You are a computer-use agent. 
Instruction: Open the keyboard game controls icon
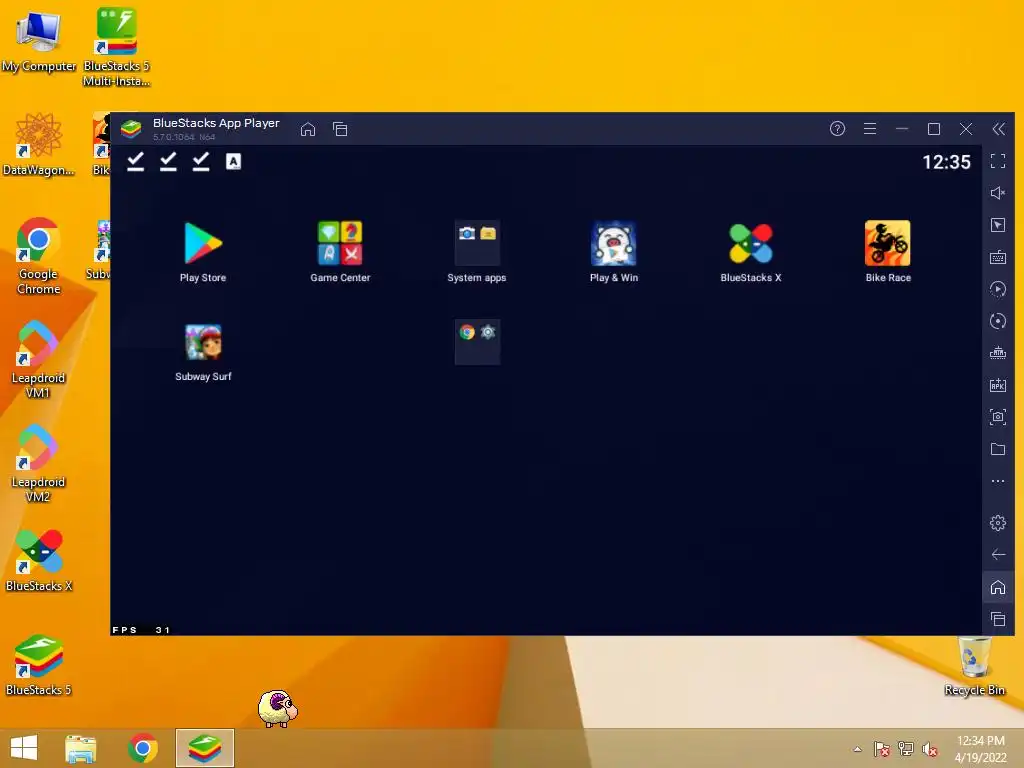(998, 257)
